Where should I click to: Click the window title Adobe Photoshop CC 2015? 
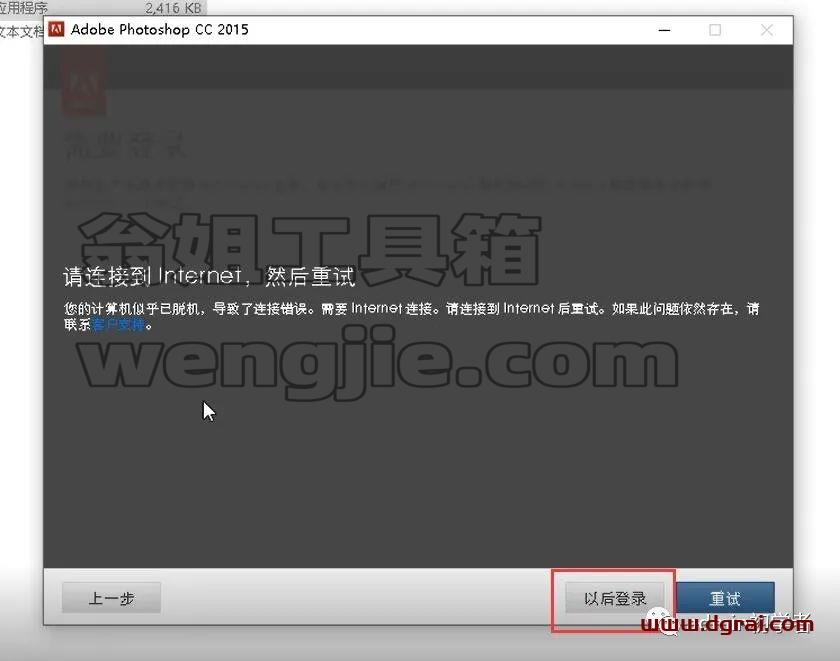coord(160,29)
